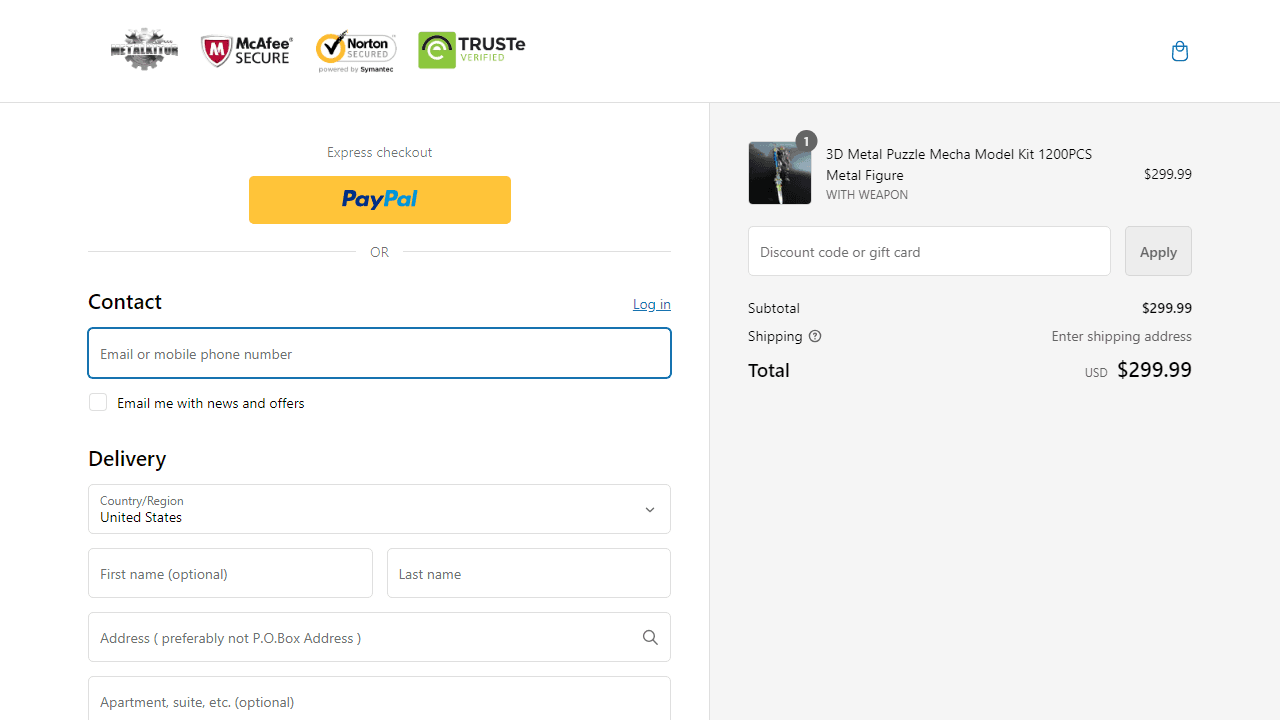The width and height of the screenshot is (1280, 720).
Task: Open the Country/Region dropdown
Action: (x=379, y=509)
